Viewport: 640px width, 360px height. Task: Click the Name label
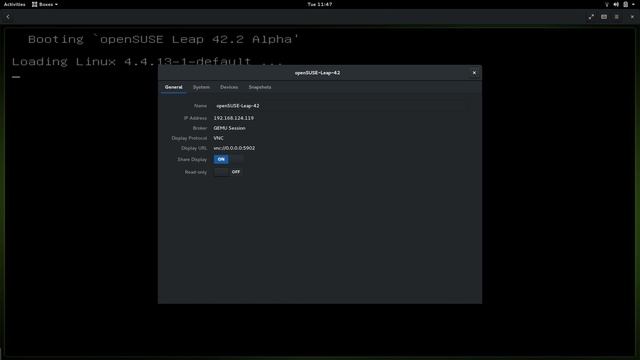200,106
